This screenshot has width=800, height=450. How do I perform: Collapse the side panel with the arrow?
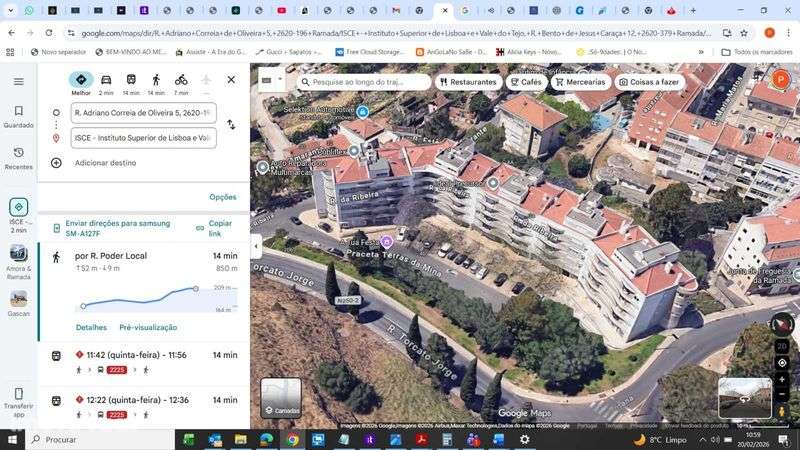coord(256,247)
